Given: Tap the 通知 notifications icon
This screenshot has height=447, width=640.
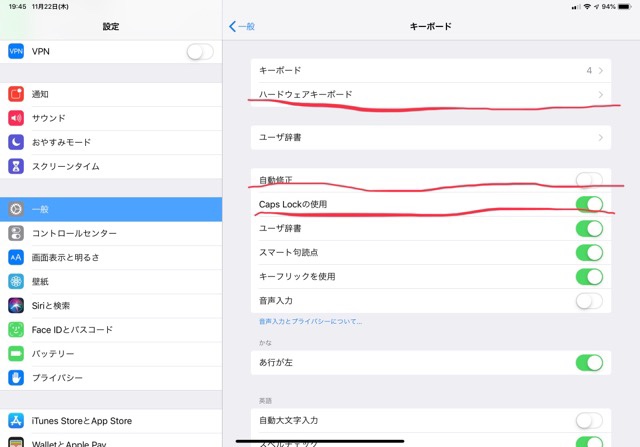Looking at the screenshot, I should click(16, 94).
